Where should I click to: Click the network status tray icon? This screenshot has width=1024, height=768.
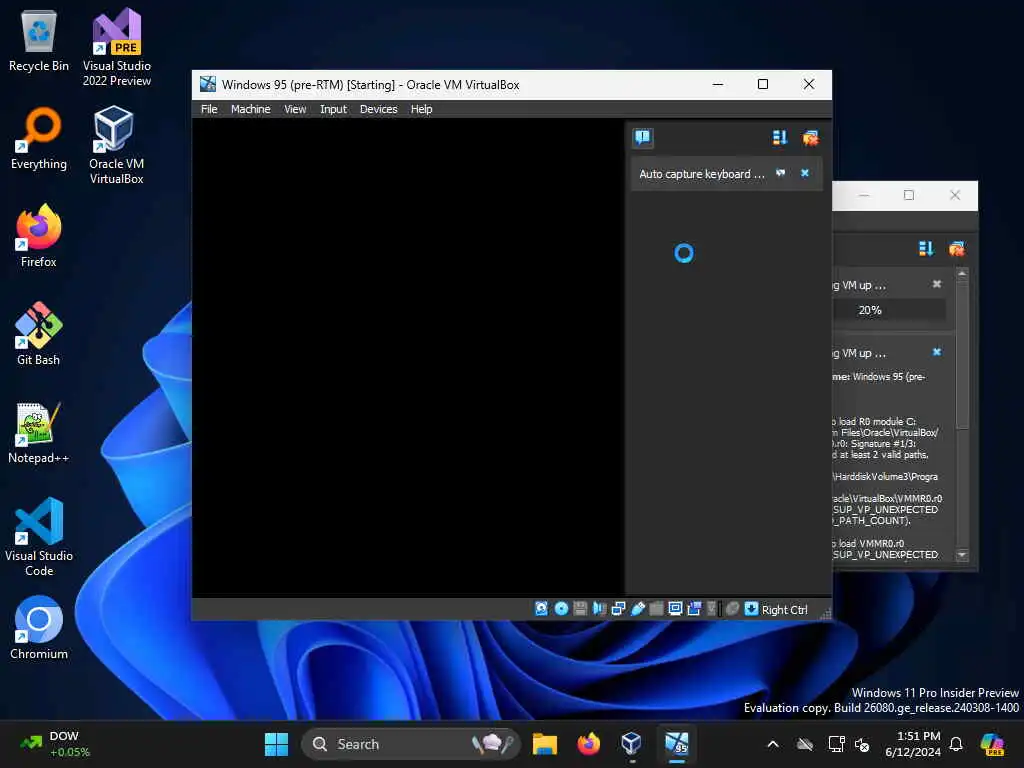(836, 744)
